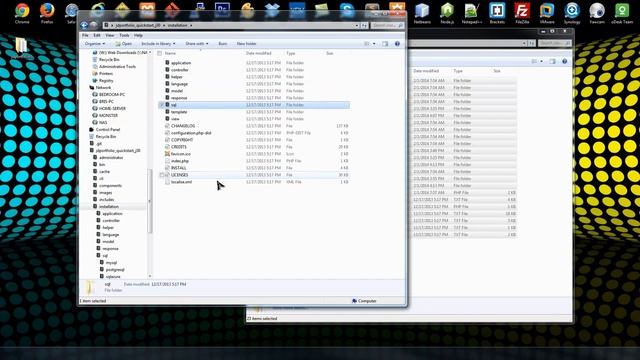Select the Network node icon in navigation pane

point(92,87)
